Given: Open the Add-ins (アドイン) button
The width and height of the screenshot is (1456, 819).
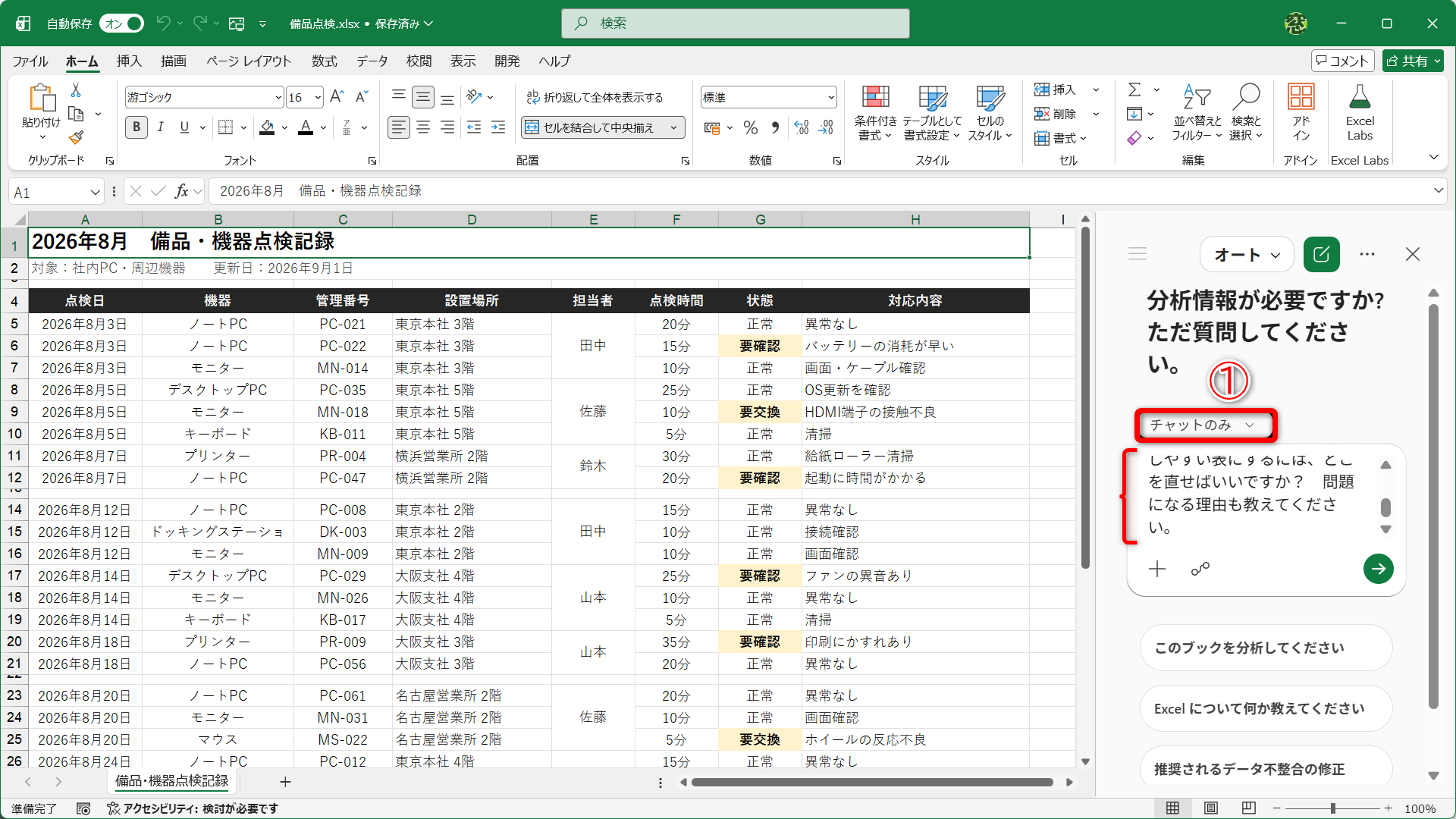Looking at the screenshot, I should coord(1301,113).
